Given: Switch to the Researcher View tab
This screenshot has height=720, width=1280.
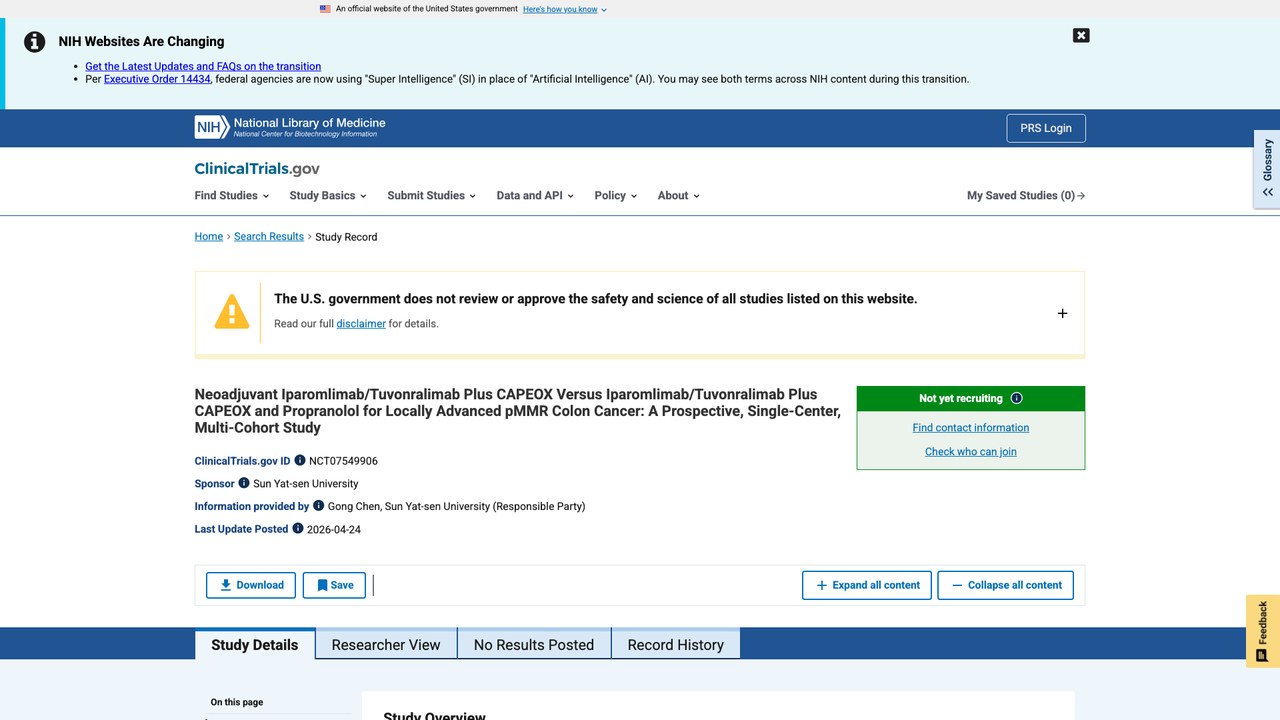Looking at the screenshot, I should [x=386, y=645].
